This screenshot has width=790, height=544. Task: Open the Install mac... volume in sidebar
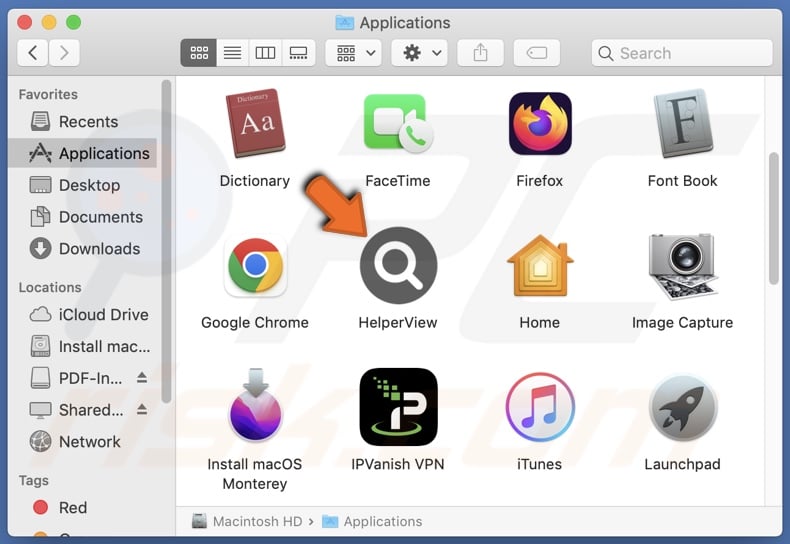[83, 347]
